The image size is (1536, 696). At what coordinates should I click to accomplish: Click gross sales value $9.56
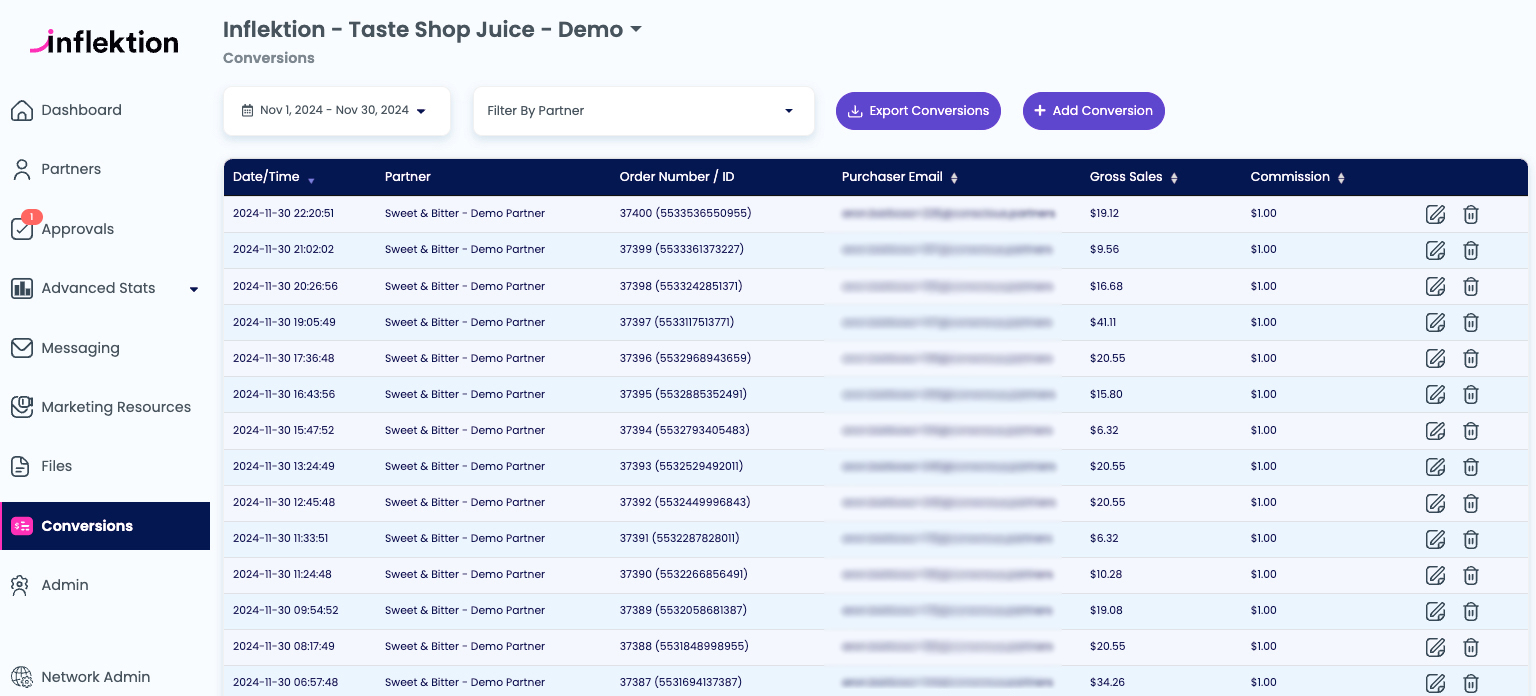(1105, 250)
